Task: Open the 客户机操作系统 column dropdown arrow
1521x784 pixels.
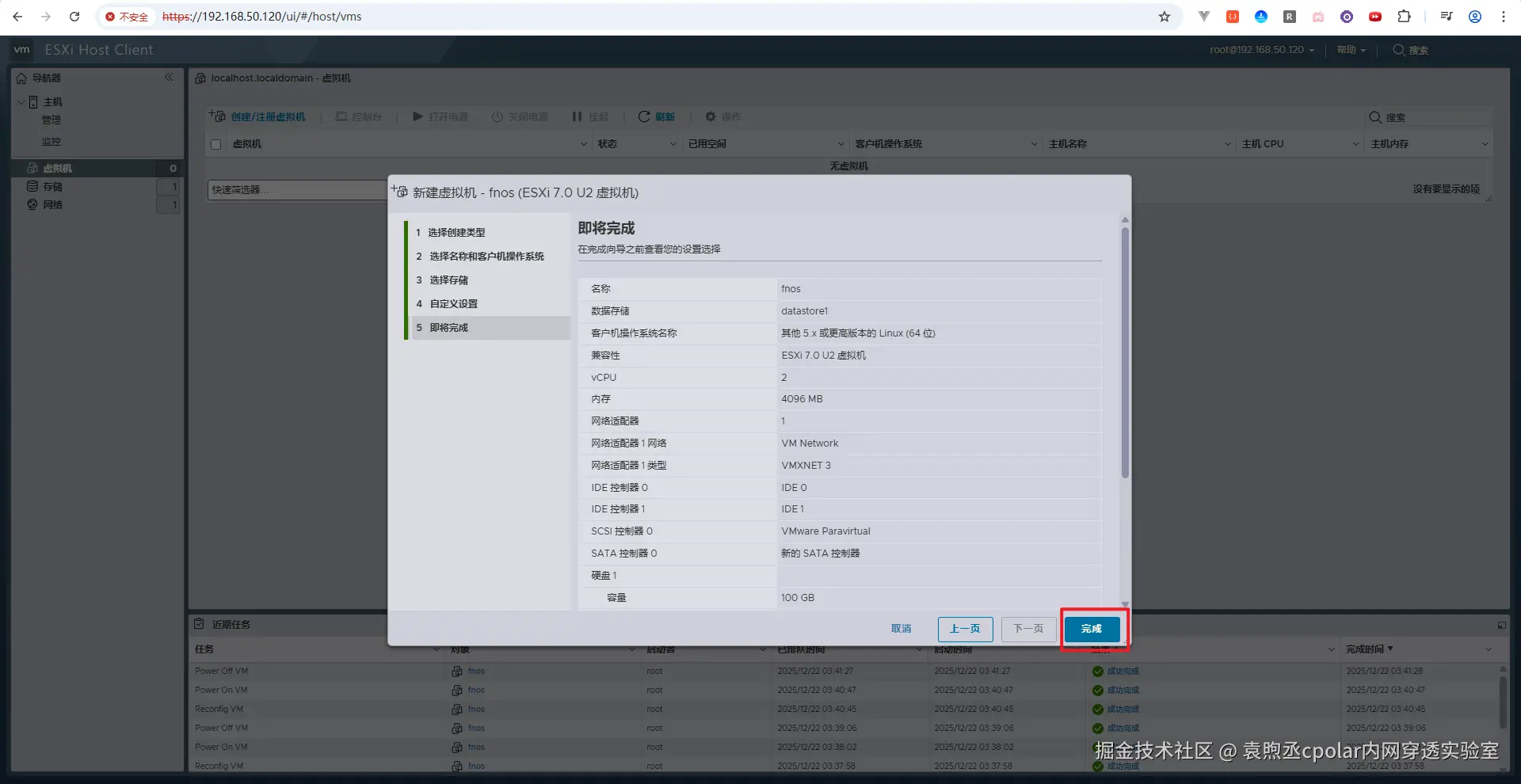Action: point(1035,144)
